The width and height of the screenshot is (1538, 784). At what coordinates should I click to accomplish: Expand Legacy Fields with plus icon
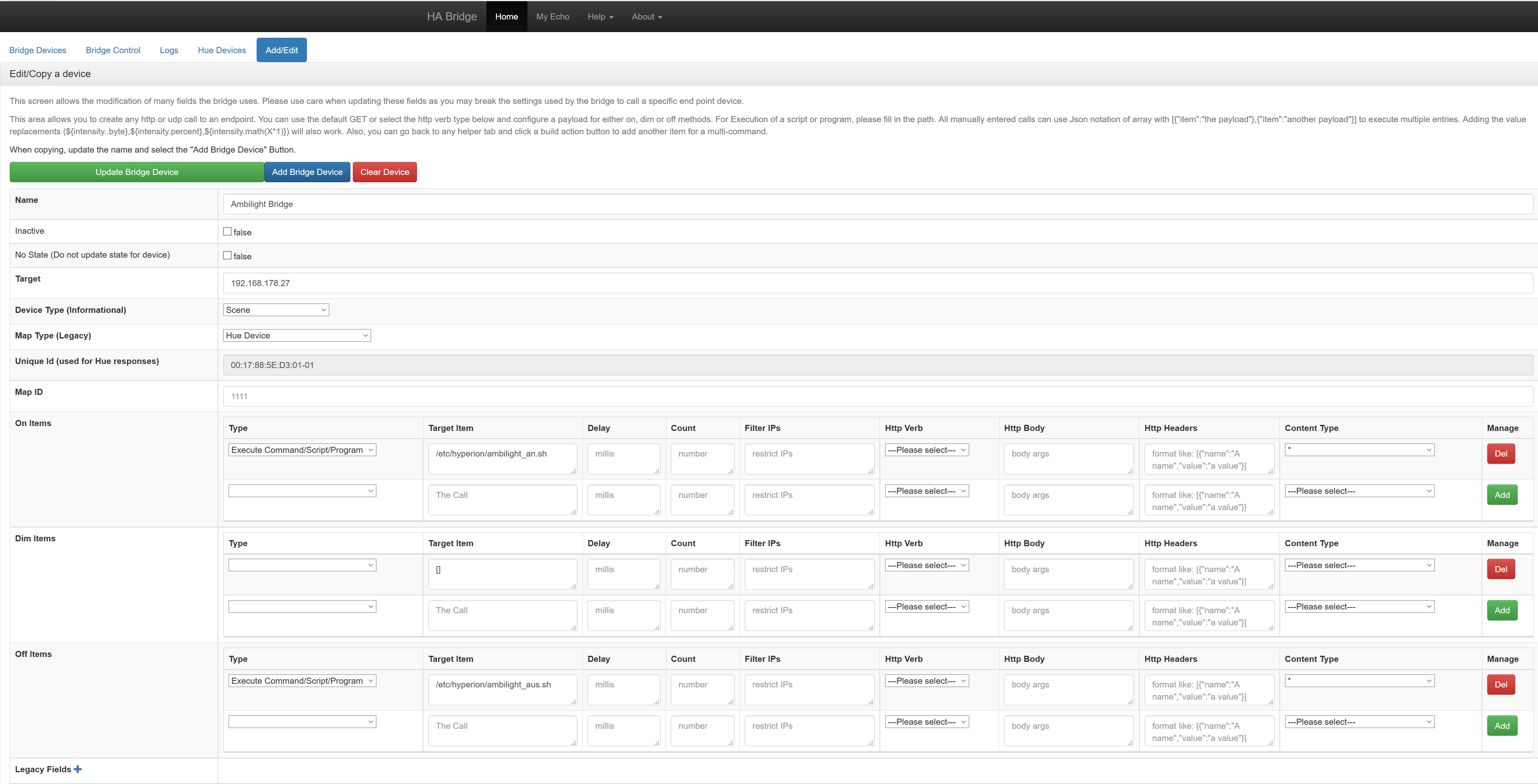pyautogui.click(x=78, y=769)
